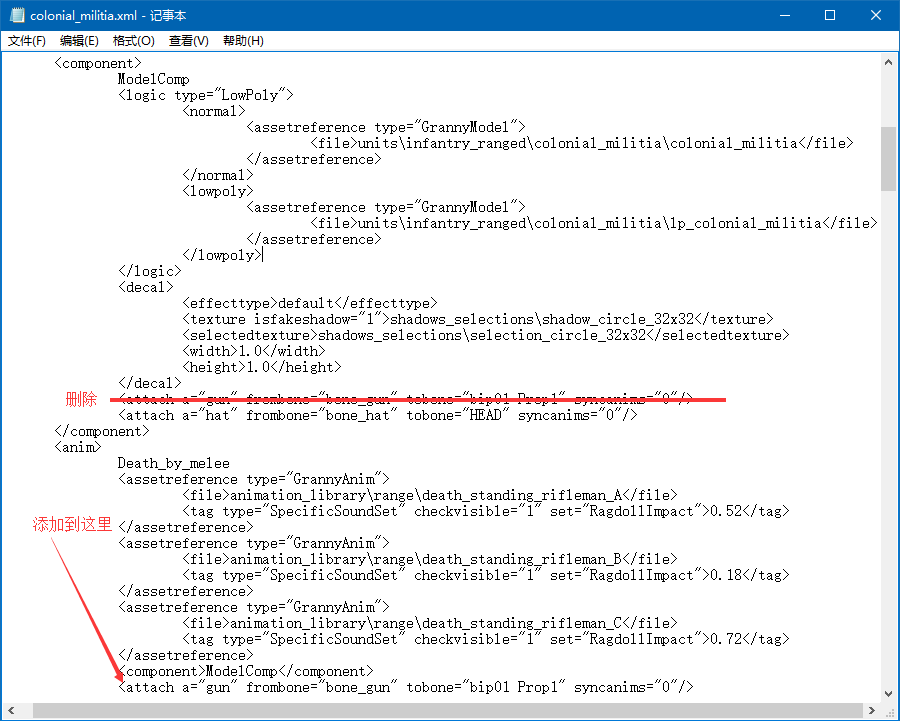Click the logic type="LowPoly" line
900x721 pixels.
coord(205,95)
